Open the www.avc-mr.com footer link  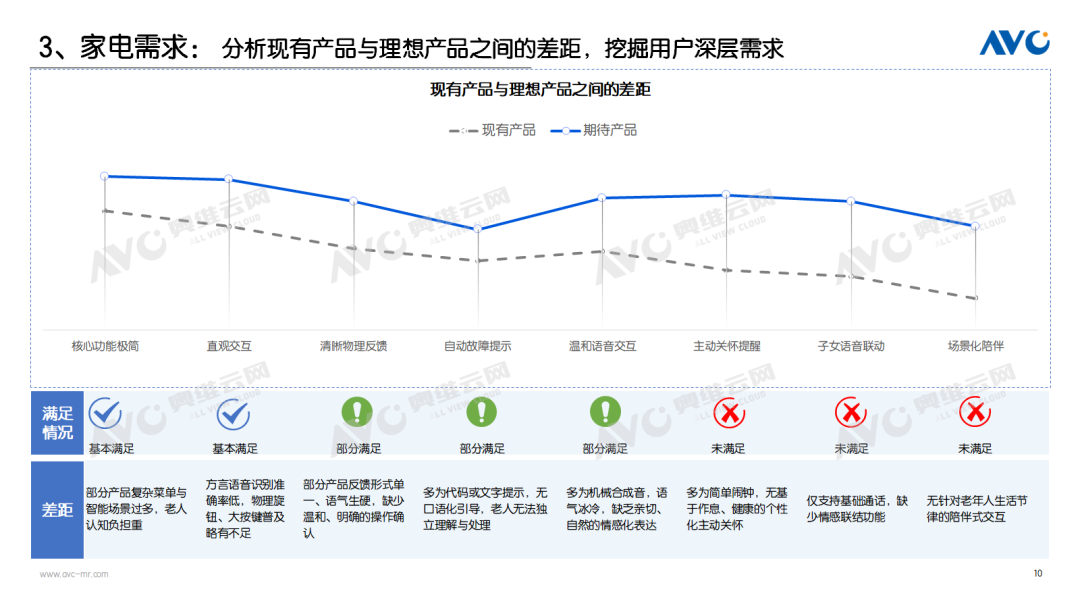pos(74,574)
